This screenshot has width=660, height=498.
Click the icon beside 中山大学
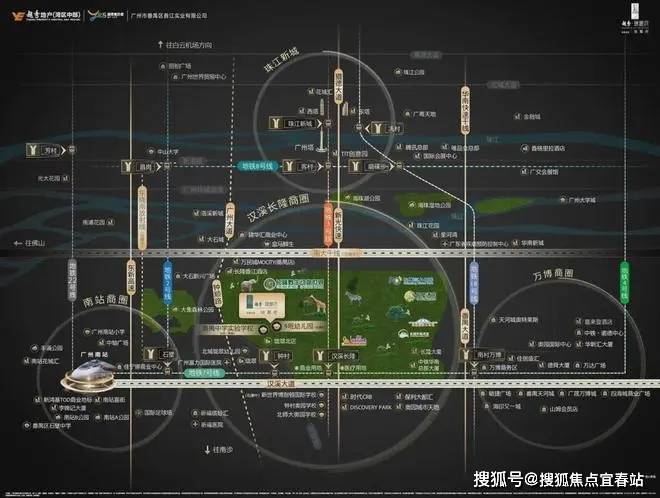click(151, 152)
